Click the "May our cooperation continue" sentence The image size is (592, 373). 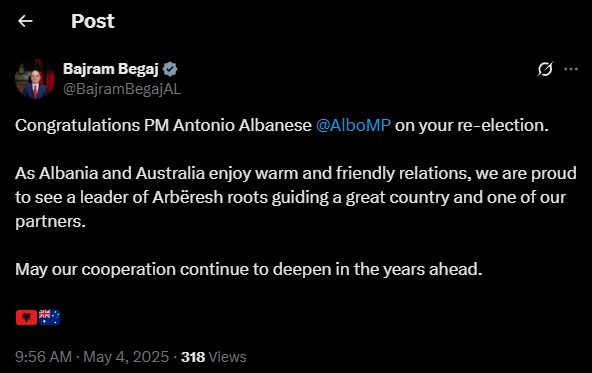coord(249,269)
